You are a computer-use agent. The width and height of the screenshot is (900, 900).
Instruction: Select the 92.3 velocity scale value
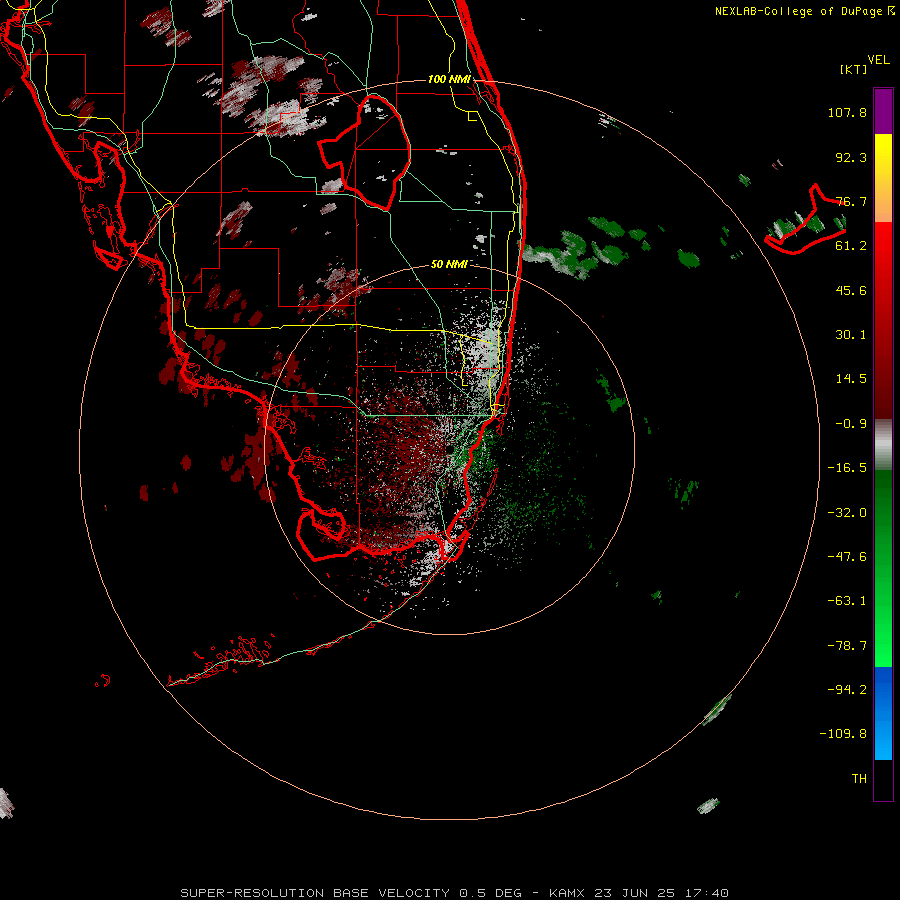point(851,157)
